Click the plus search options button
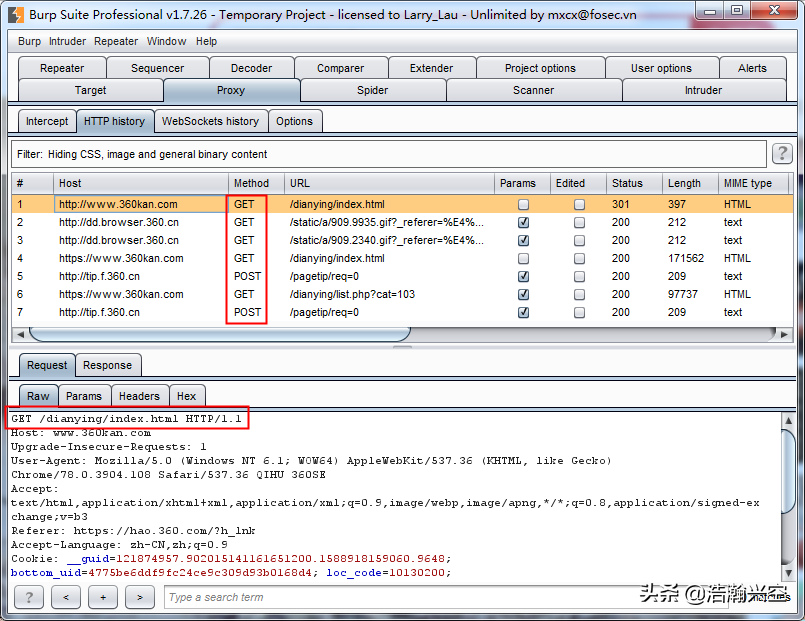This screenshot has width=805, height=621. (x=103, y=597)
